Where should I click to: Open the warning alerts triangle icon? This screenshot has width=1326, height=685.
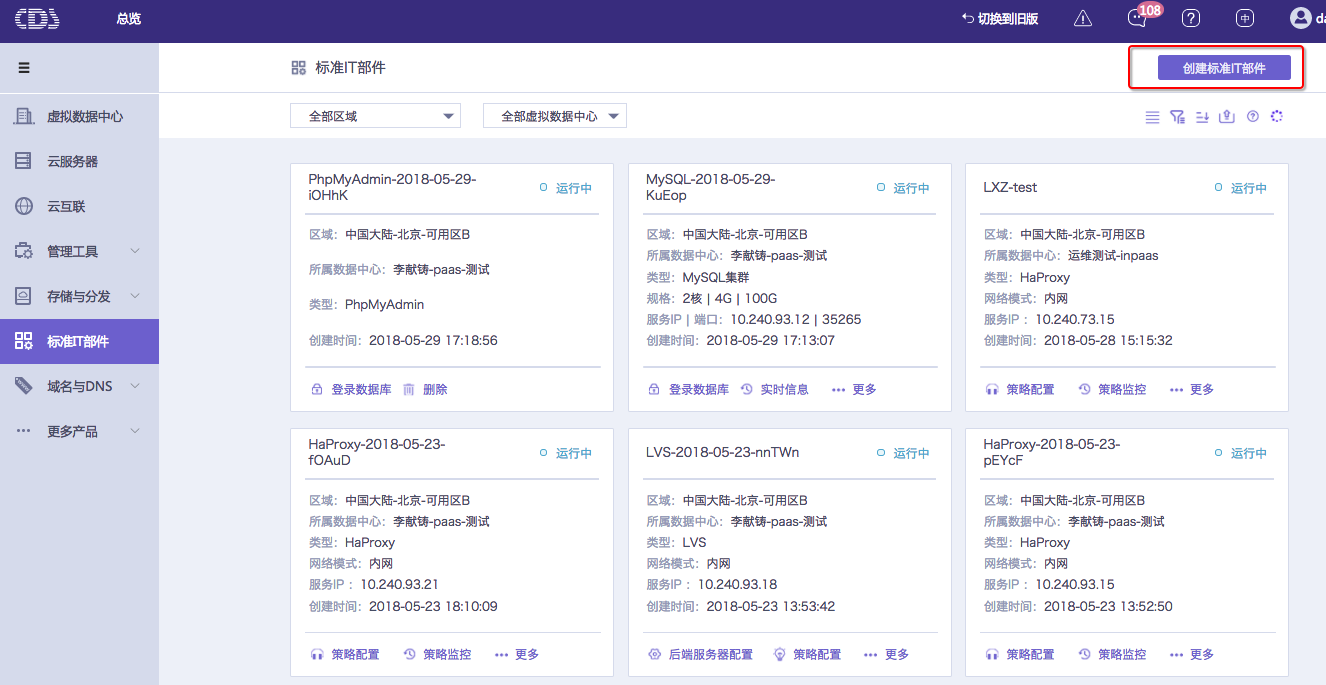1083,18
